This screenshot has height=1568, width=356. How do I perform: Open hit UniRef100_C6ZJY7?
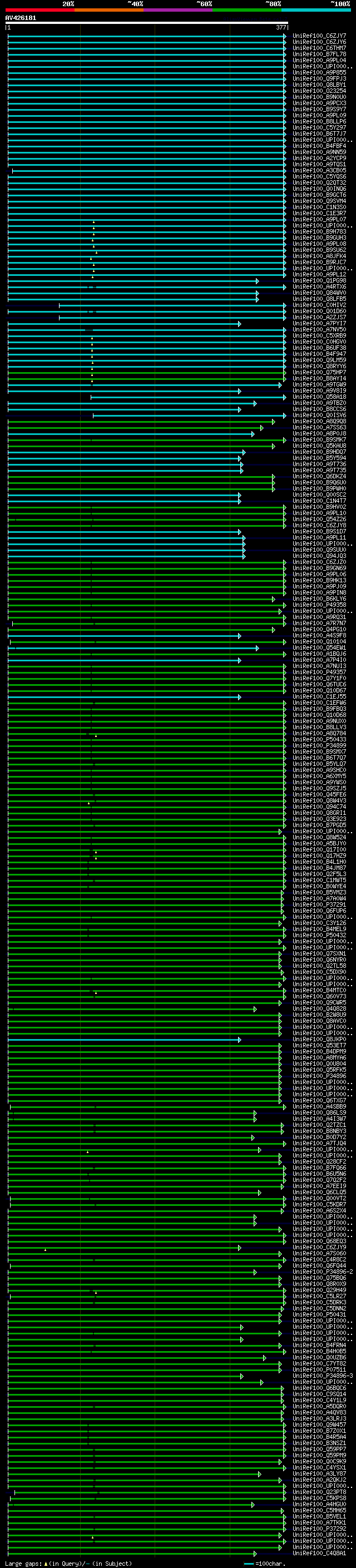(319, 36)
